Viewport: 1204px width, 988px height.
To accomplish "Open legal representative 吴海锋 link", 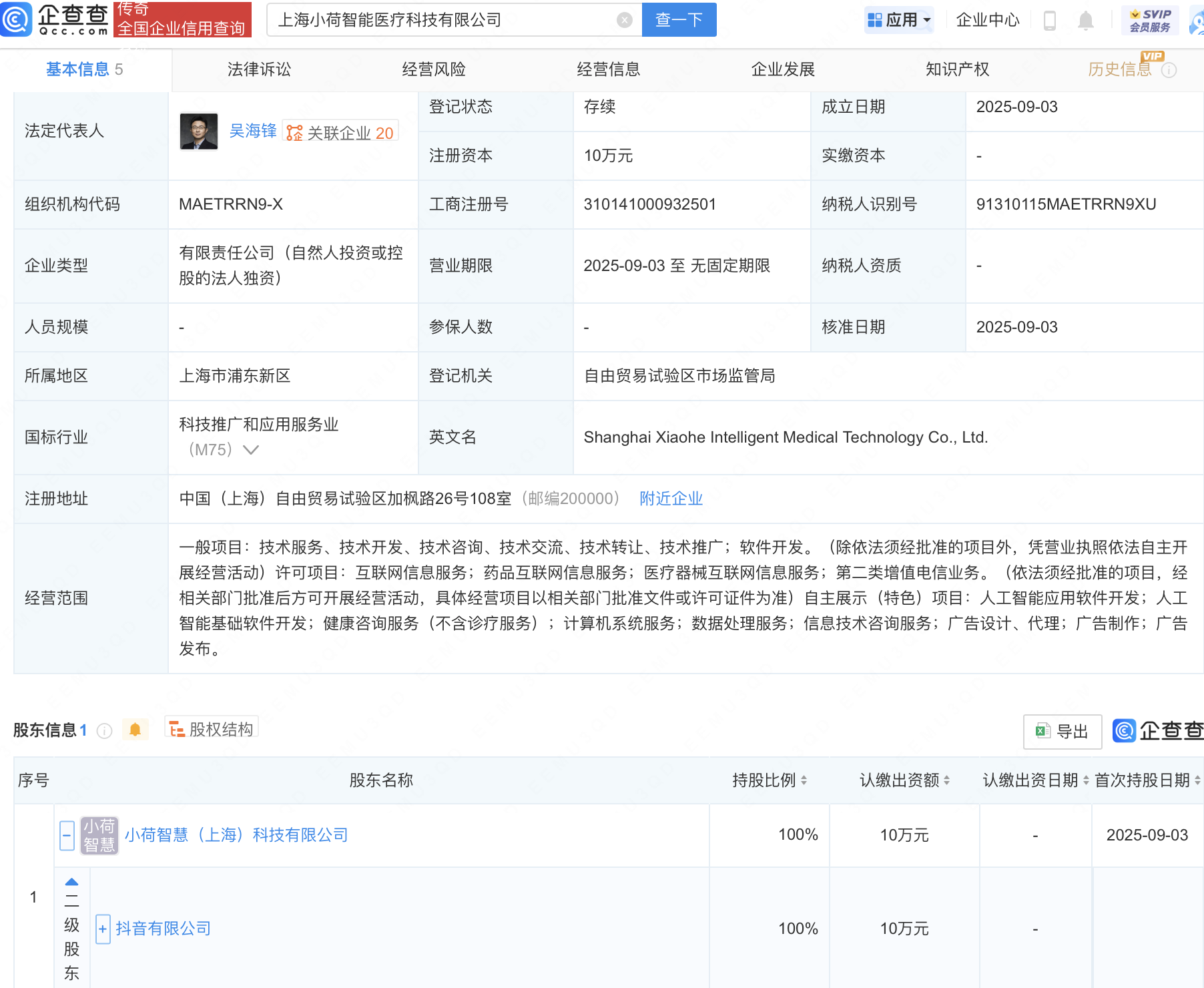I will pyautogui.click(x=253, y=131).
